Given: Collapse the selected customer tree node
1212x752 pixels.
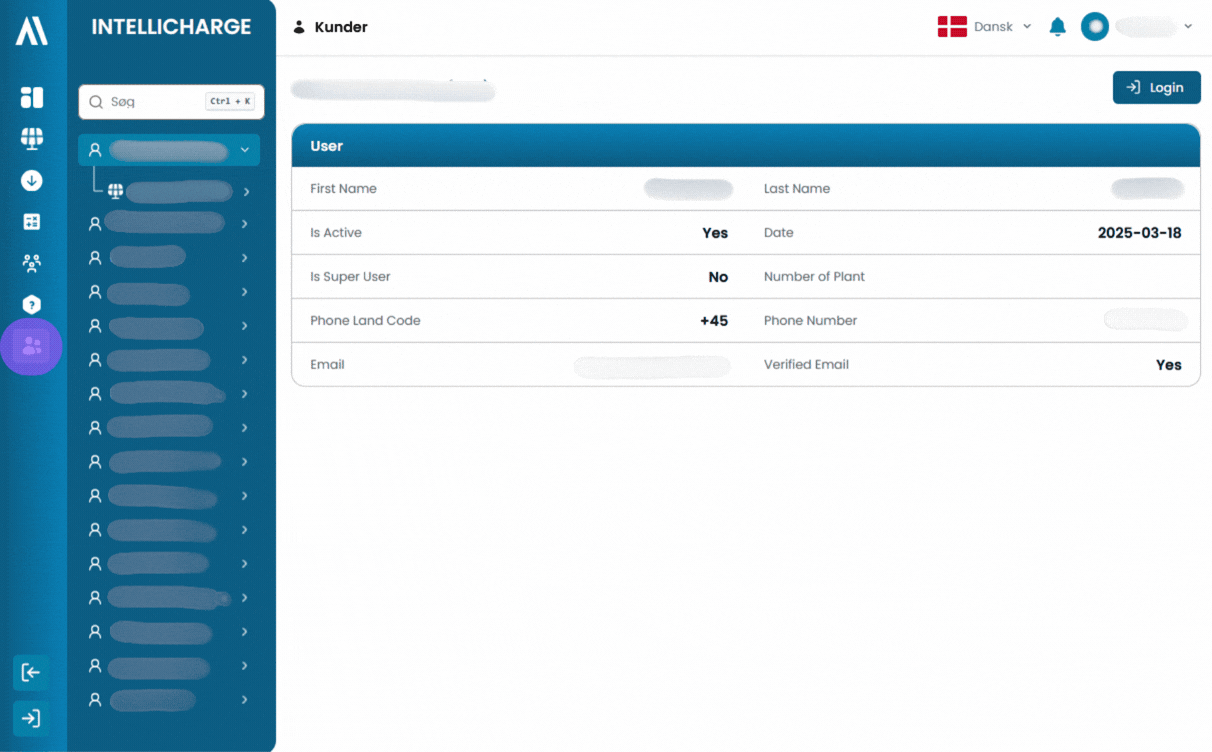Looking at the screenshot, I should click(245, 150).
